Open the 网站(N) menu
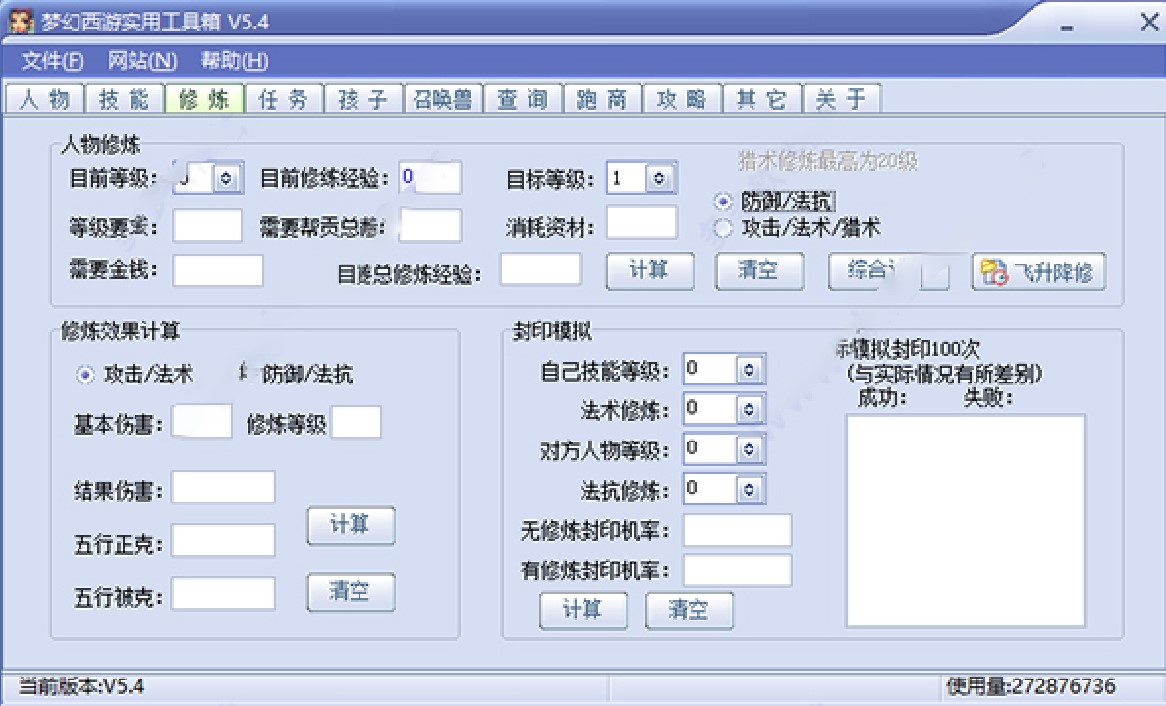This screenshot has height=706, width=1166. (x=138, y=61)
